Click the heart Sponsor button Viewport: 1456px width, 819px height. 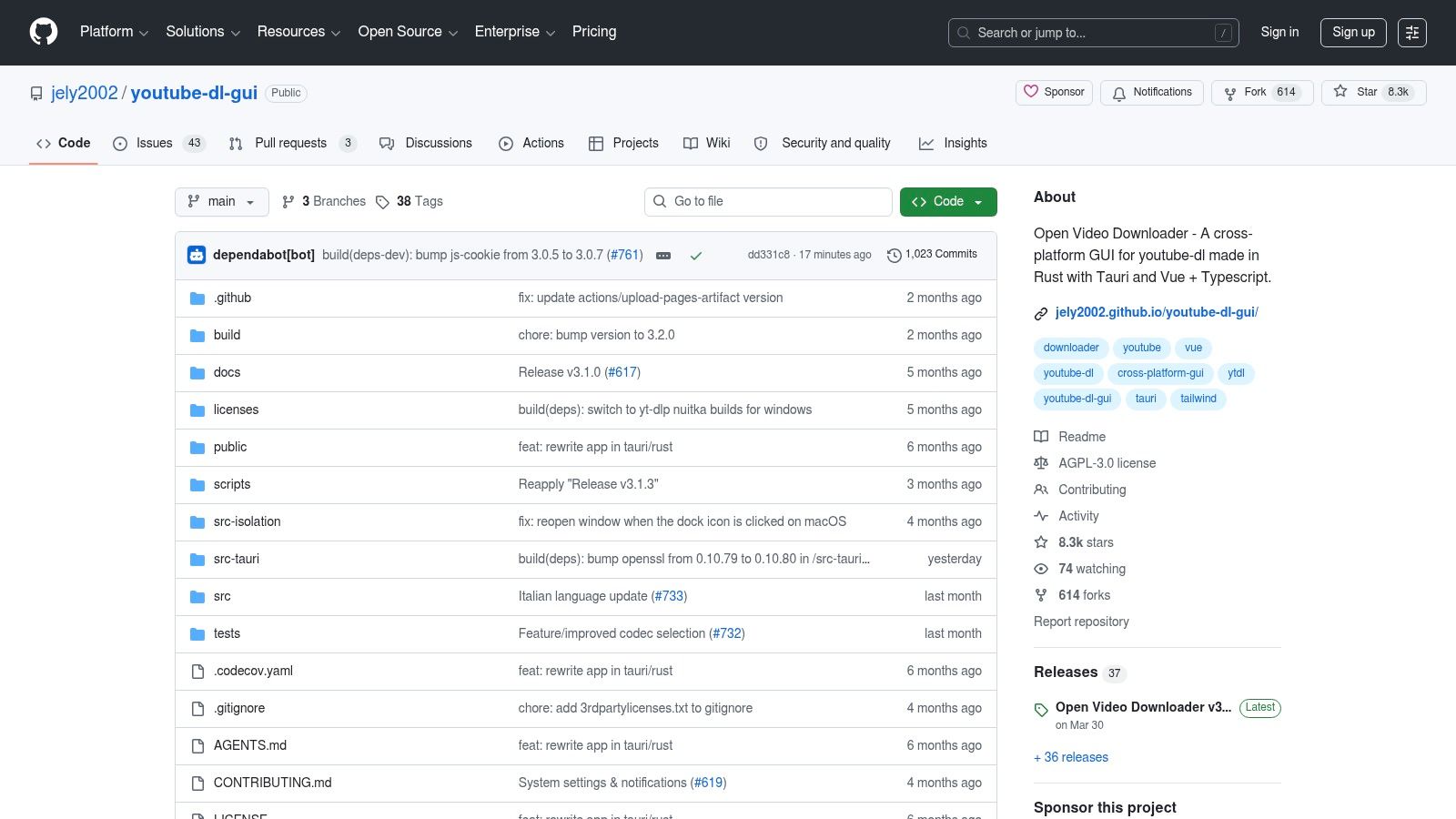click(1054, 92)
